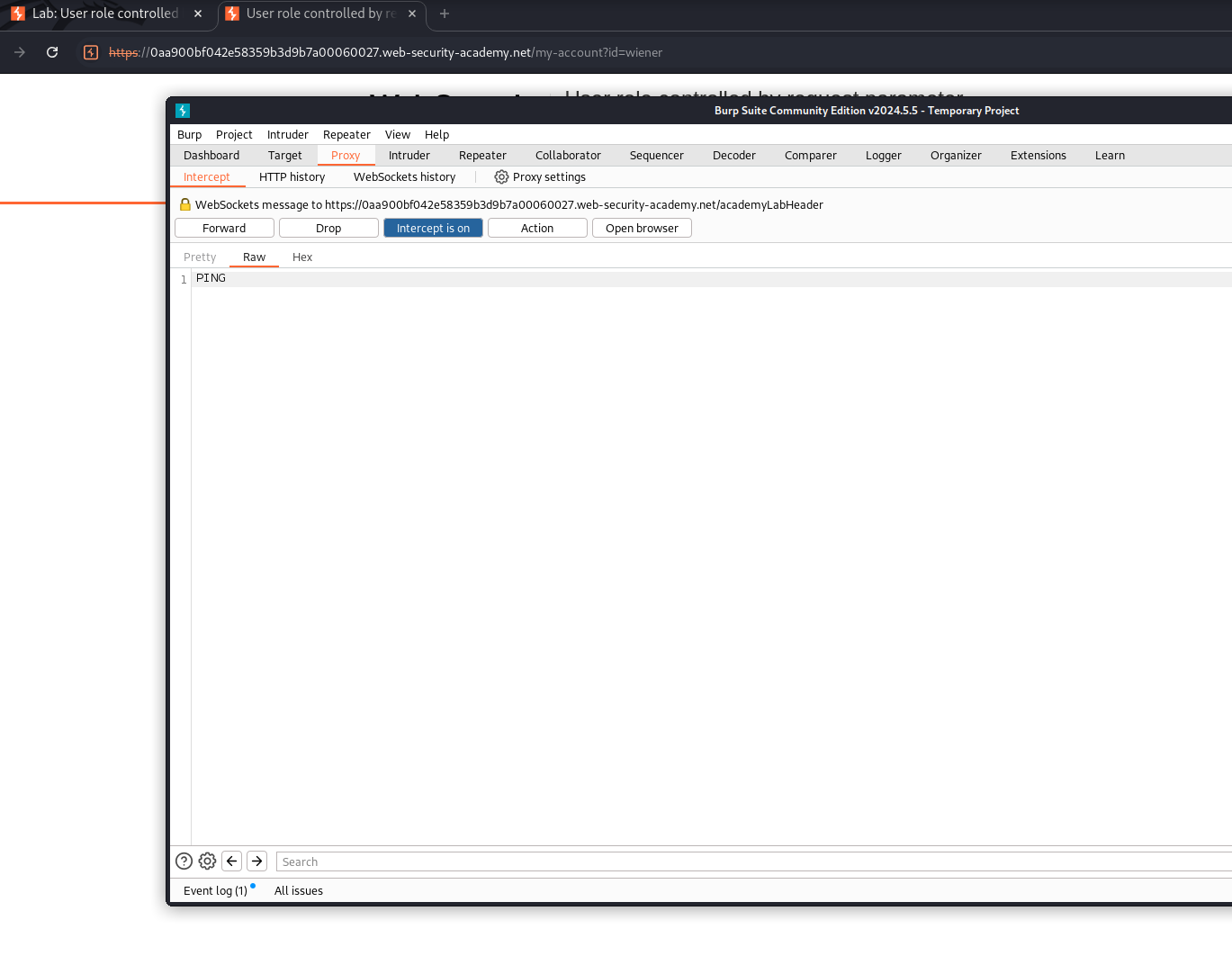Screen dimensions: 1232x956
Task: Open a new browser tab
Action: [x=444, y=14]
